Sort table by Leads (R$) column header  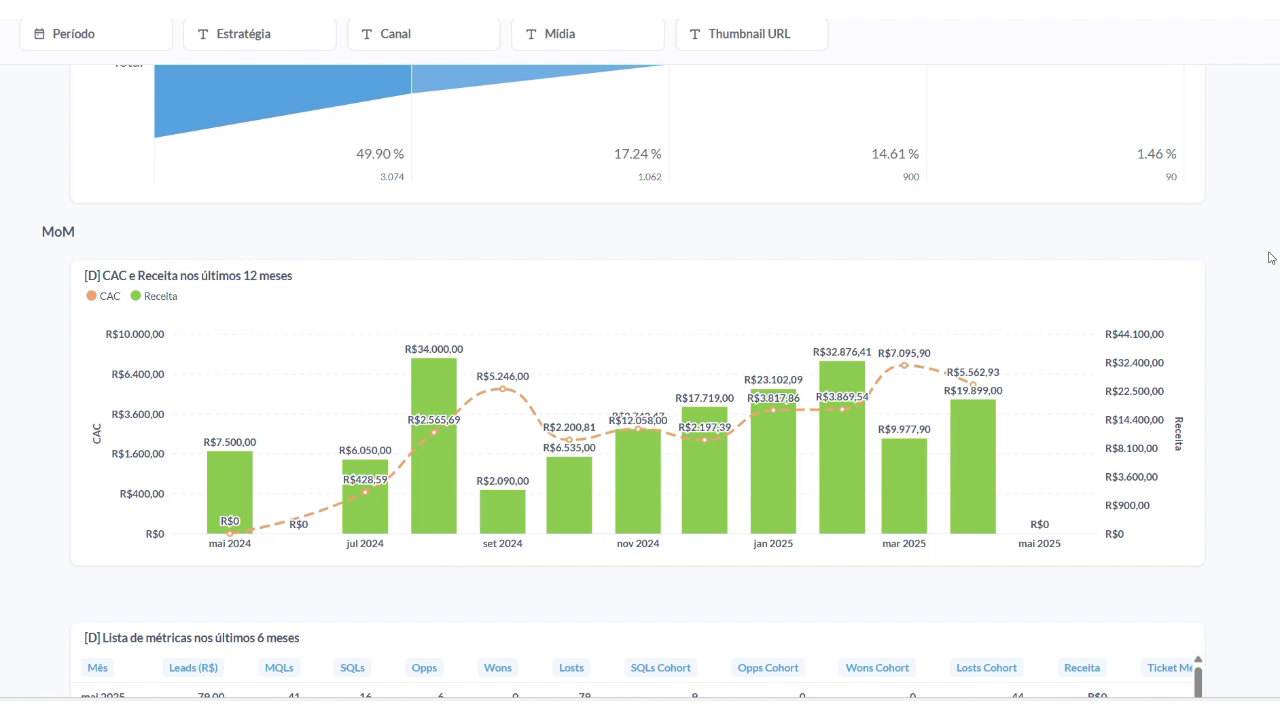[193, 668]
